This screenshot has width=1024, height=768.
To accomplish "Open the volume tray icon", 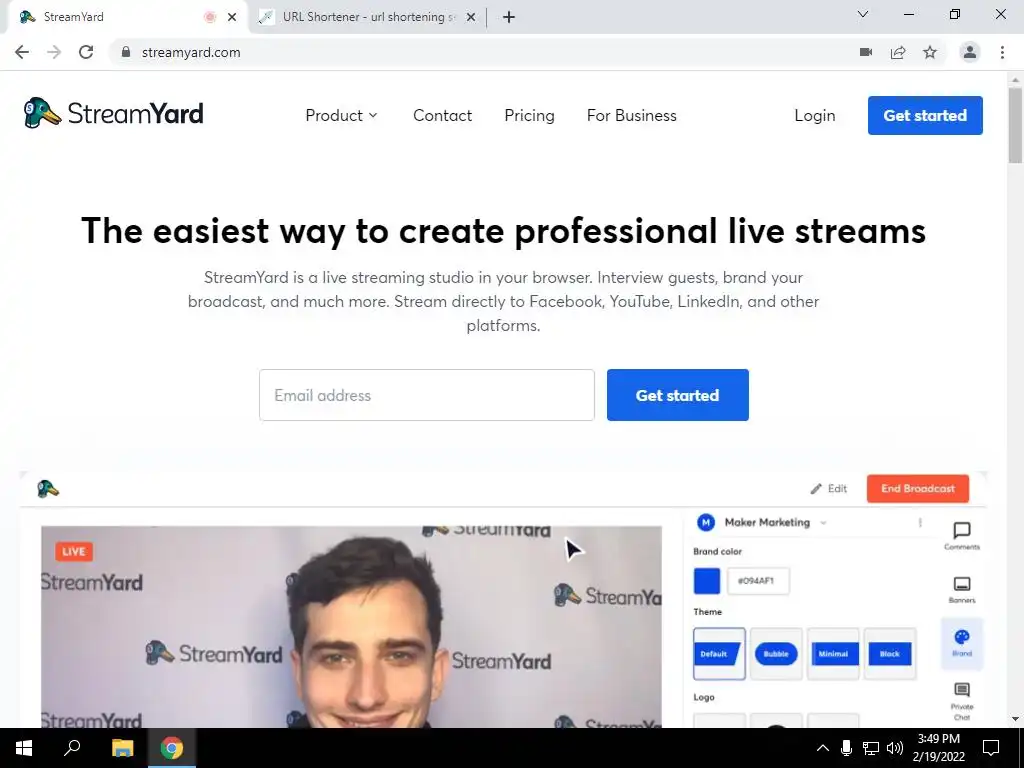I will [x=895, y=748].
